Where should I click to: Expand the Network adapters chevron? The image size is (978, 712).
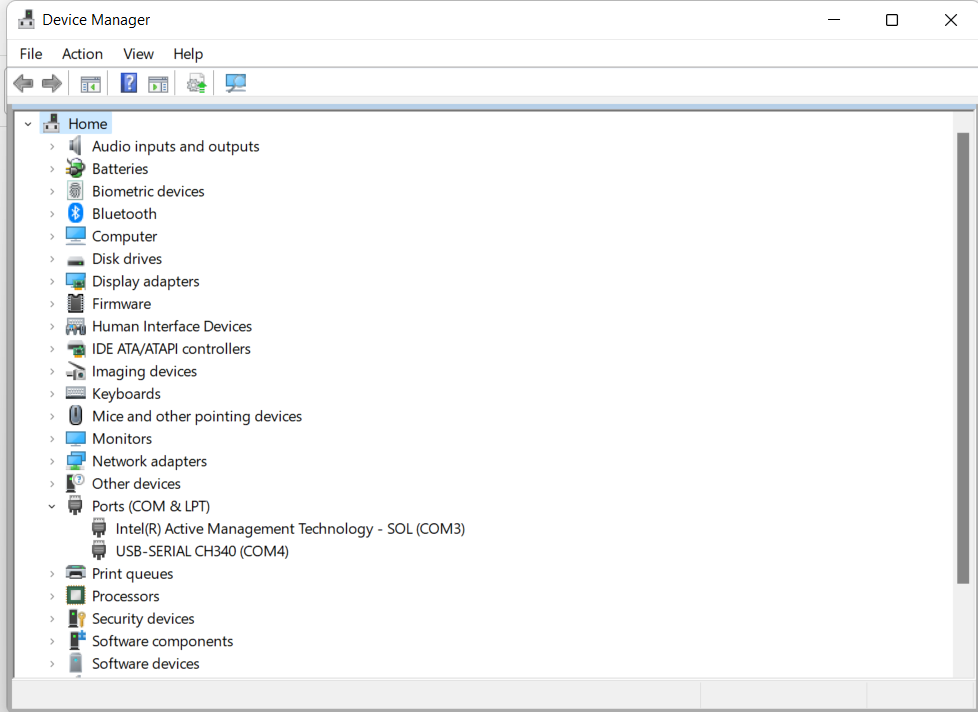click(52, 461)
